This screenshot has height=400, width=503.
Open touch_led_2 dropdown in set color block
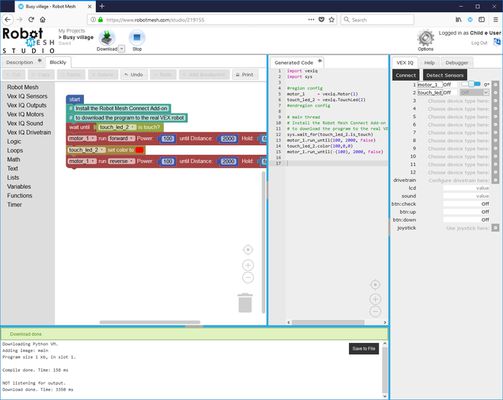click(x=87, y=150)
